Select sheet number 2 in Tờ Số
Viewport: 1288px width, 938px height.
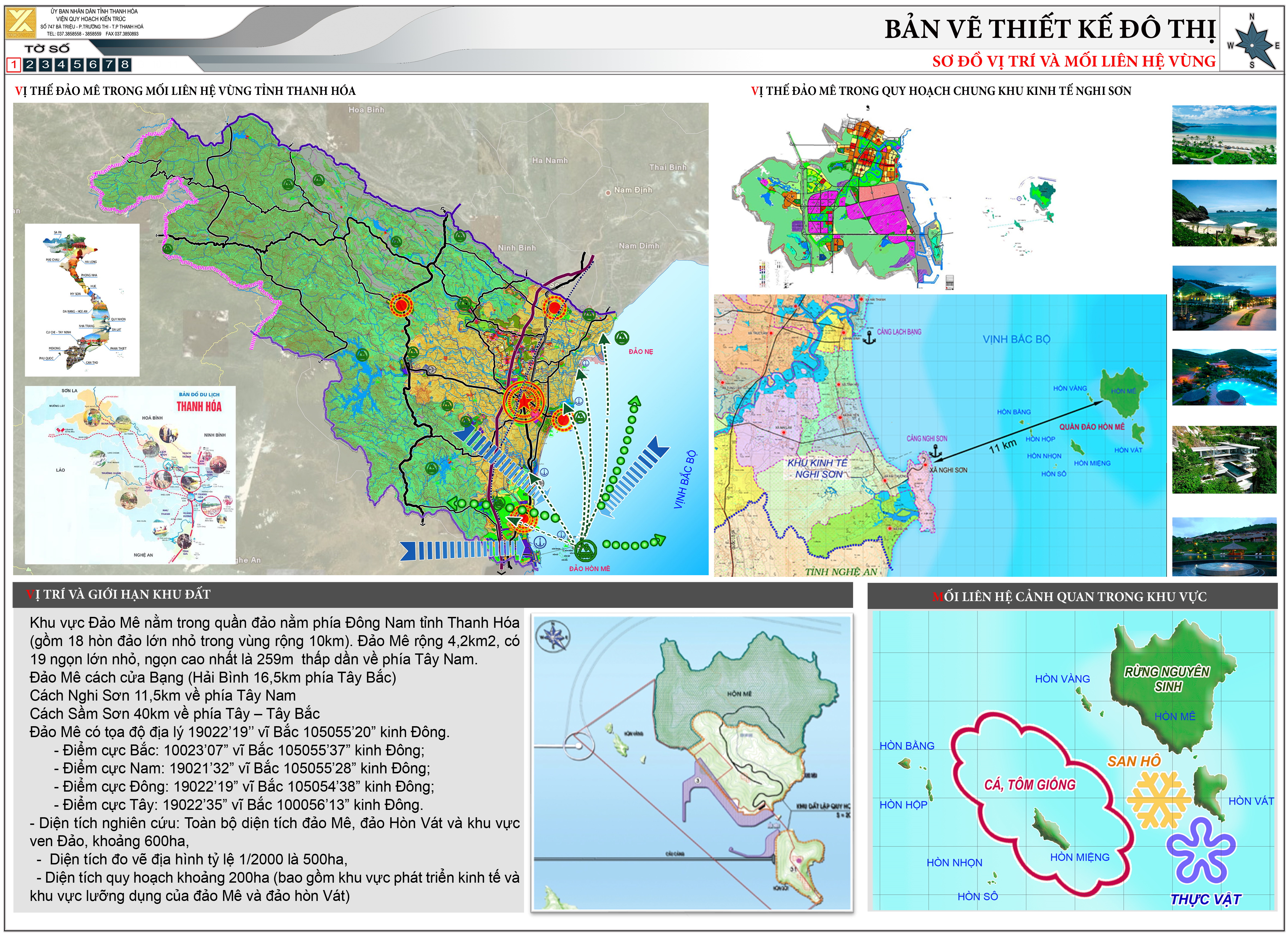click(29, 65)
